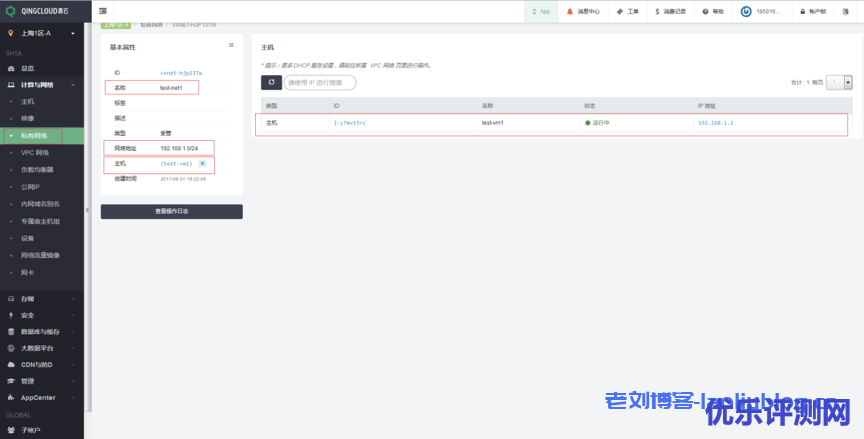This screenshot has width=864, height=439.
Task: Click the overview dashboard icon
Action: [x=11, y=68]
